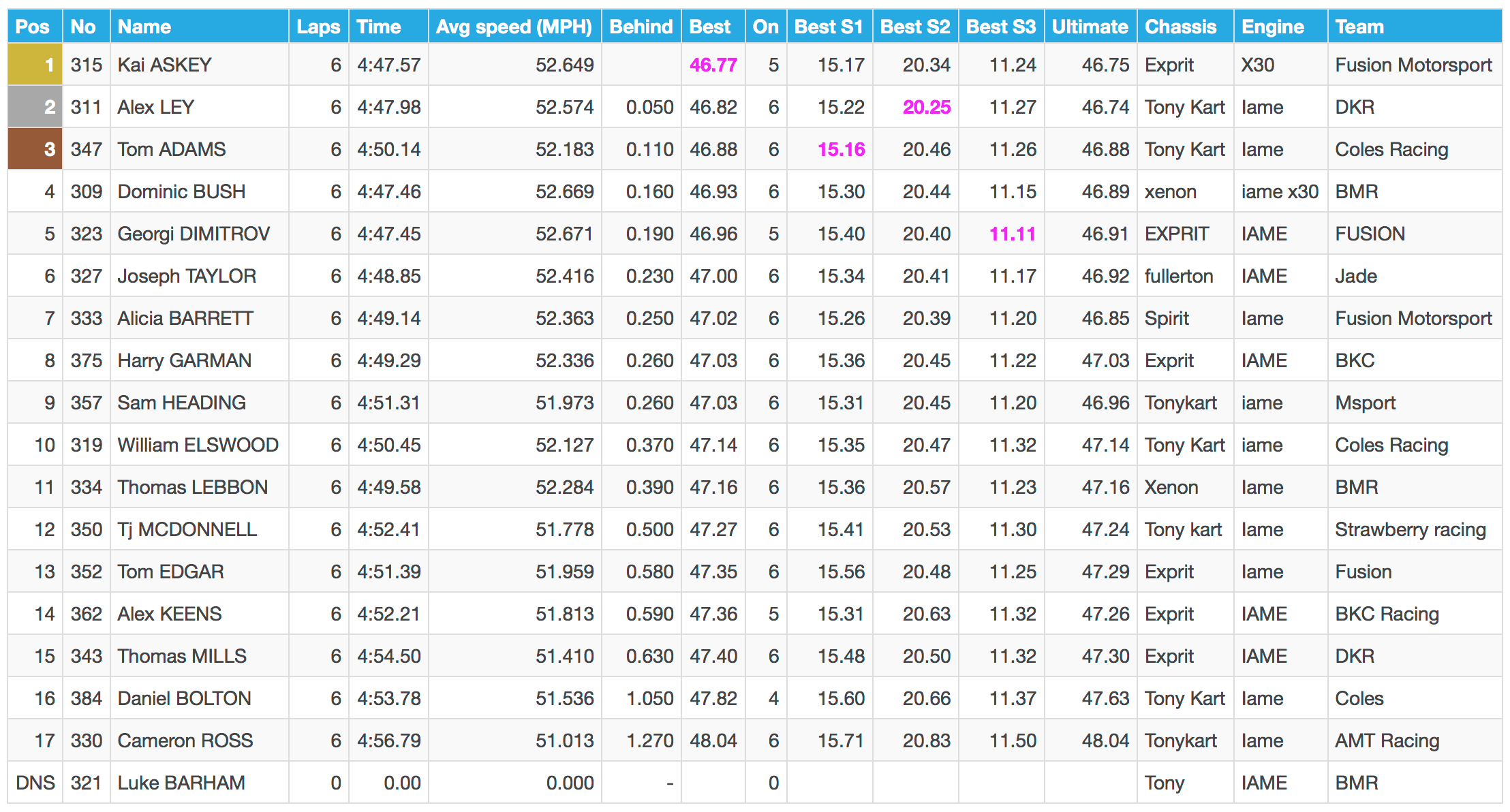The image size is (1510, 812).
Task: Select driver name Harry GARMAN
Action: pyautogui.click(x=185, y=360)
